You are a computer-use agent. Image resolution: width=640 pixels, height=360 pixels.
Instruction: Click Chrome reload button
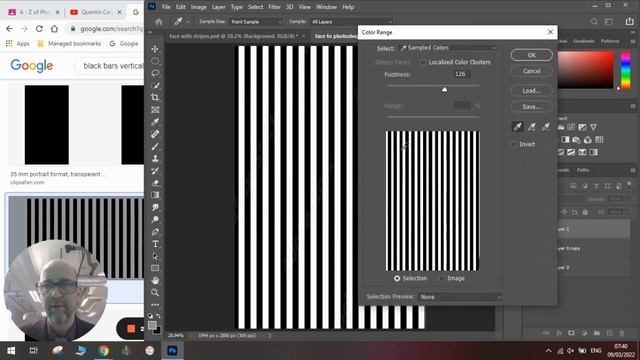(x=39, y=29)
